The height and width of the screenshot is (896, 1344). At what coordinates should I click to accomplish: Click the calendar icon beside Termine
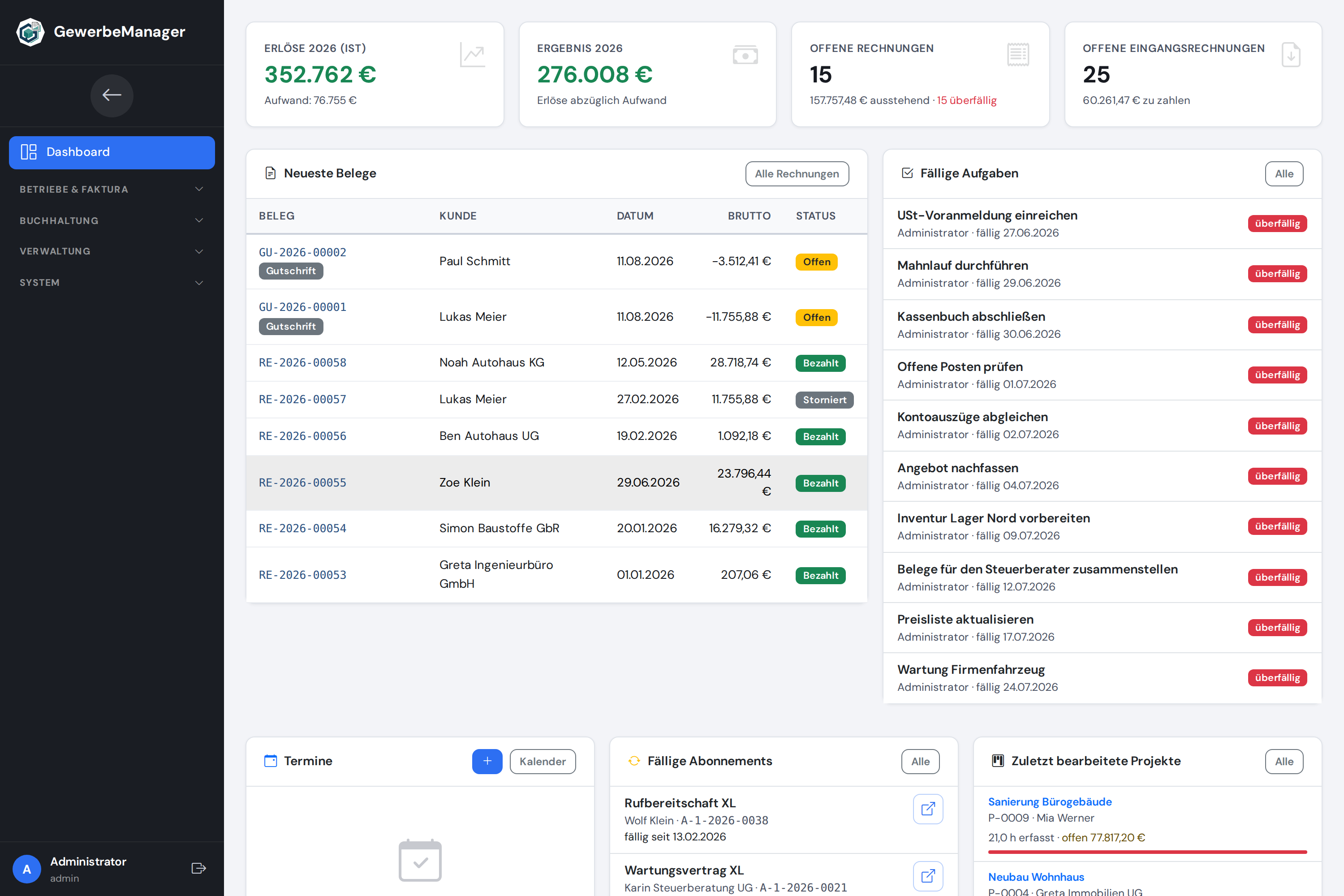click(x=271, y=761)
